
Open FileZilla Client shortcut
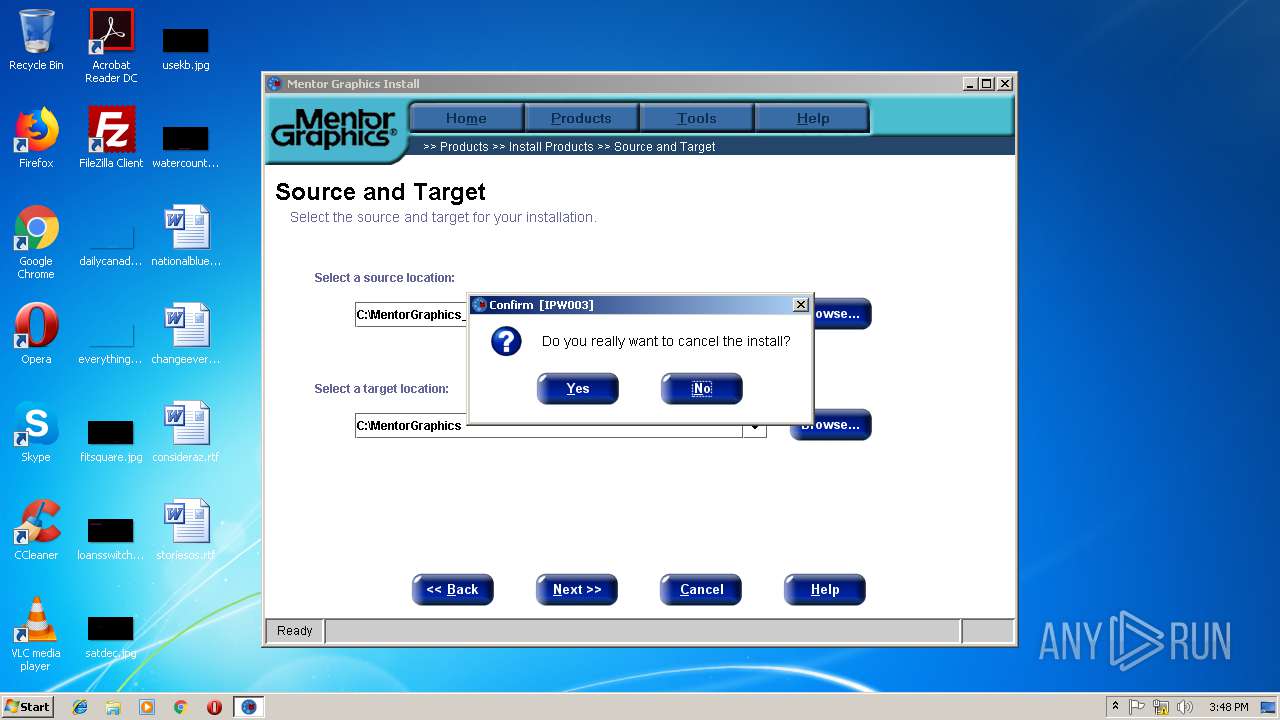(111, 138)
